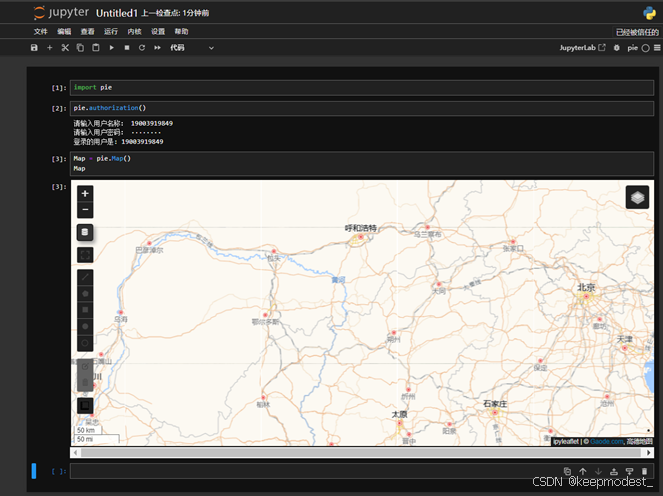Restart the kernel with the circular arrow
The image size is (663, 496).
[x=142, y=48]
